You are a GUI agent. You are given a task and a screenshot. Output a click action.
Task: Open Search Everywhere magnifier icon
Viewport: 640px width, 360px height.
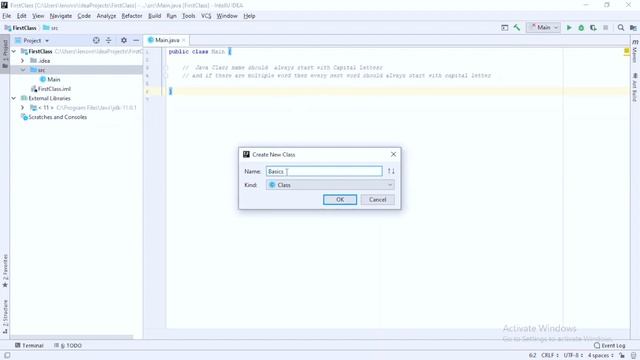coord(621,28)
